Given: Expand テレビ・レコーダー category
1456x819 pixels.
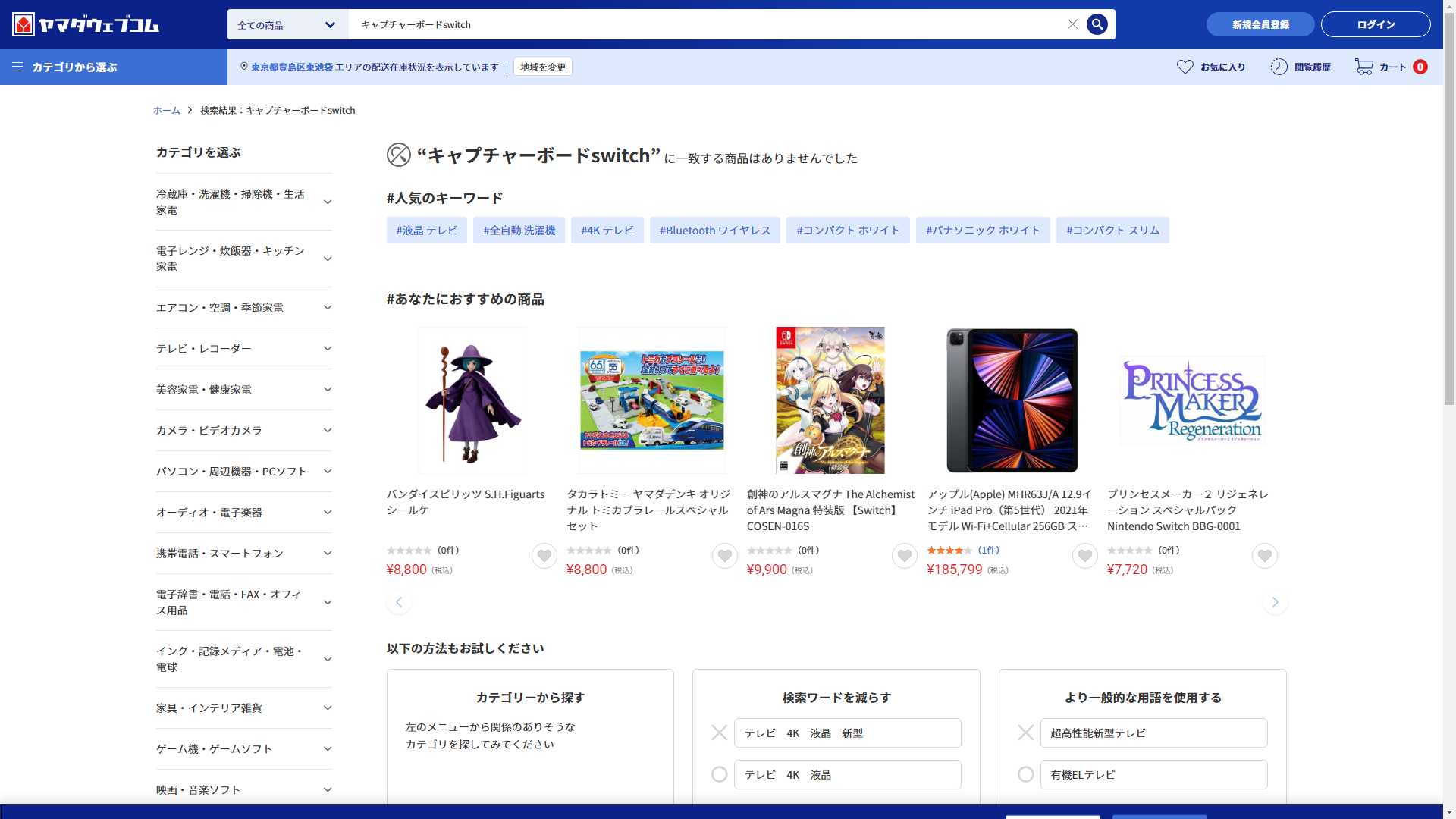Looking at the screenshot, I should pos(328,348).
